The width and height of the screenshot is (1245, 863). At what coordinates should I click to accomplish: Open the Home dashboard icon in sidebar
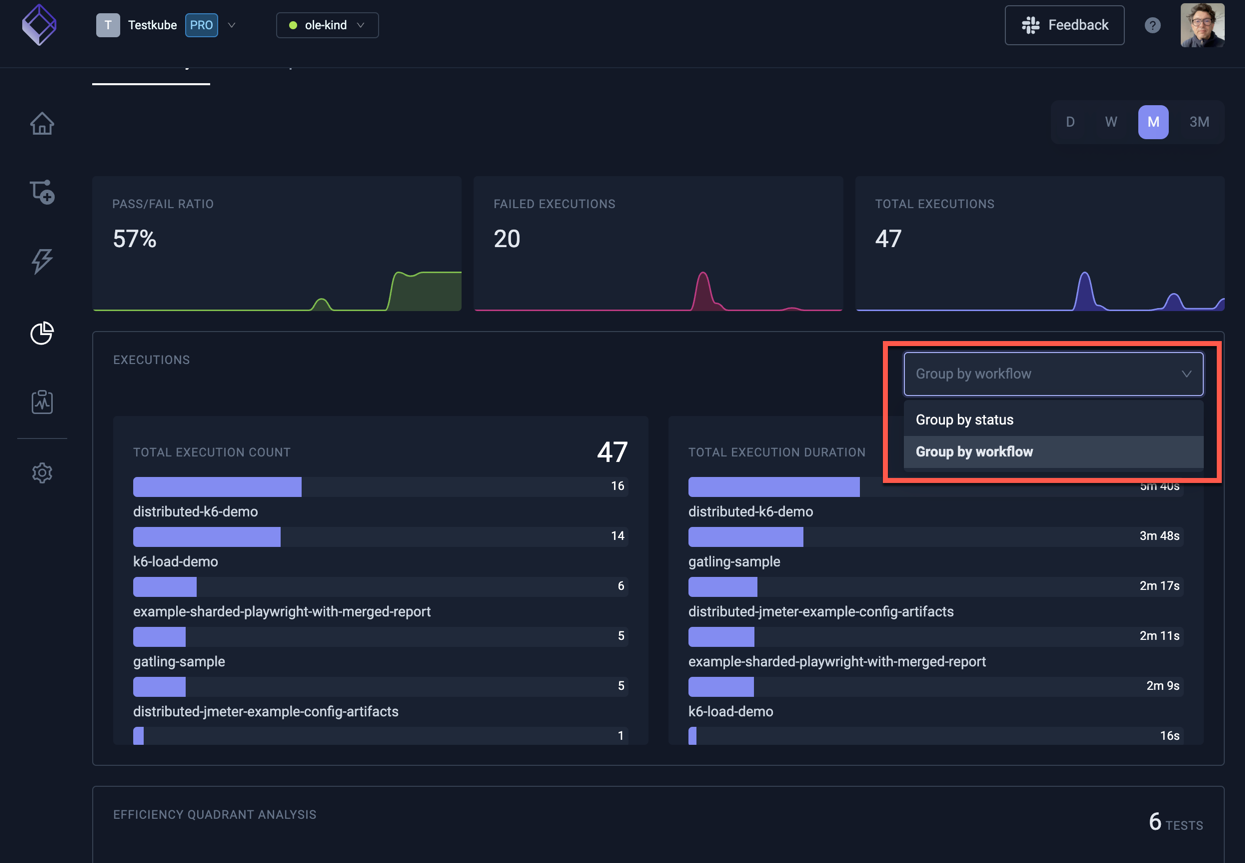pos(42,124)
